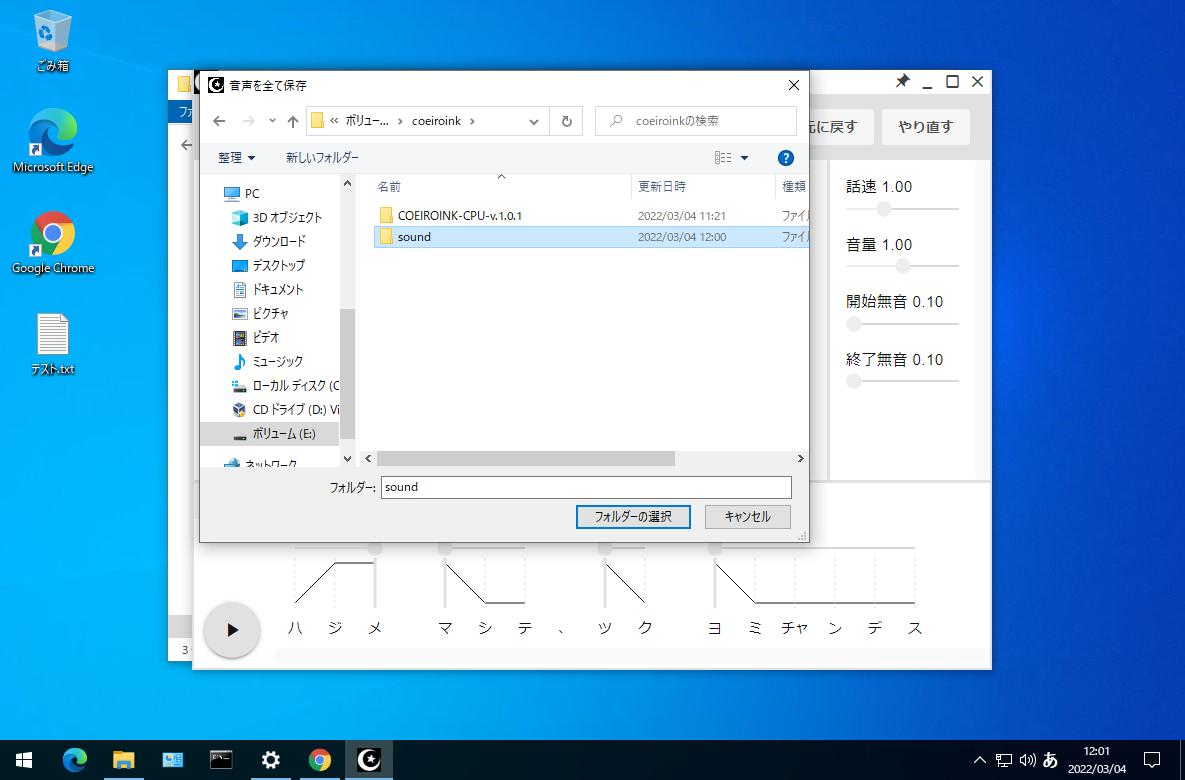Select Microsoft Edge desktop shortcut
The image size is (1185, 780).
tap(53, 141)
